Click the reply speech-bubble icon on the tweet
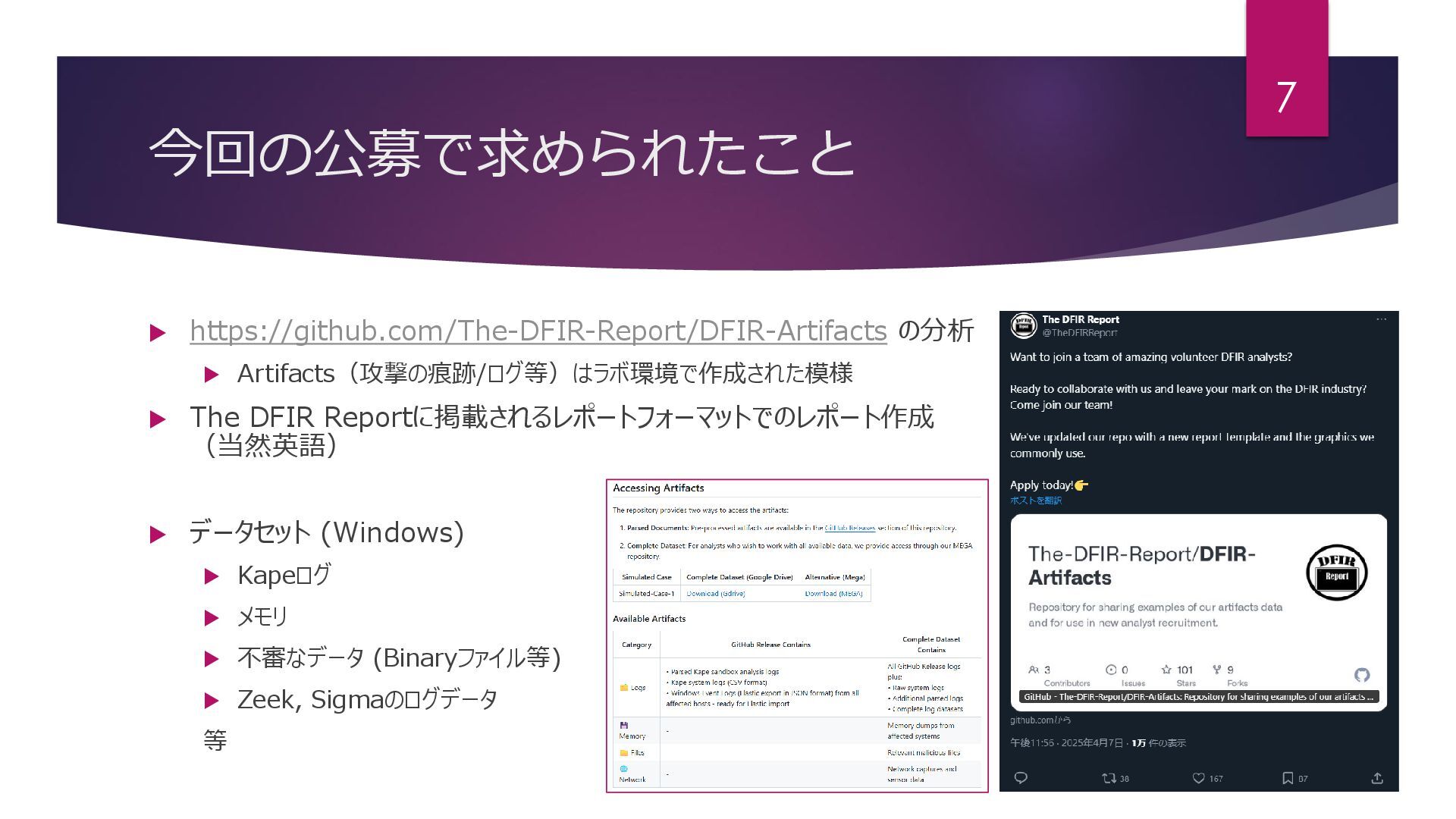This screenshot has width=1456, height=819. point(1021,778)
